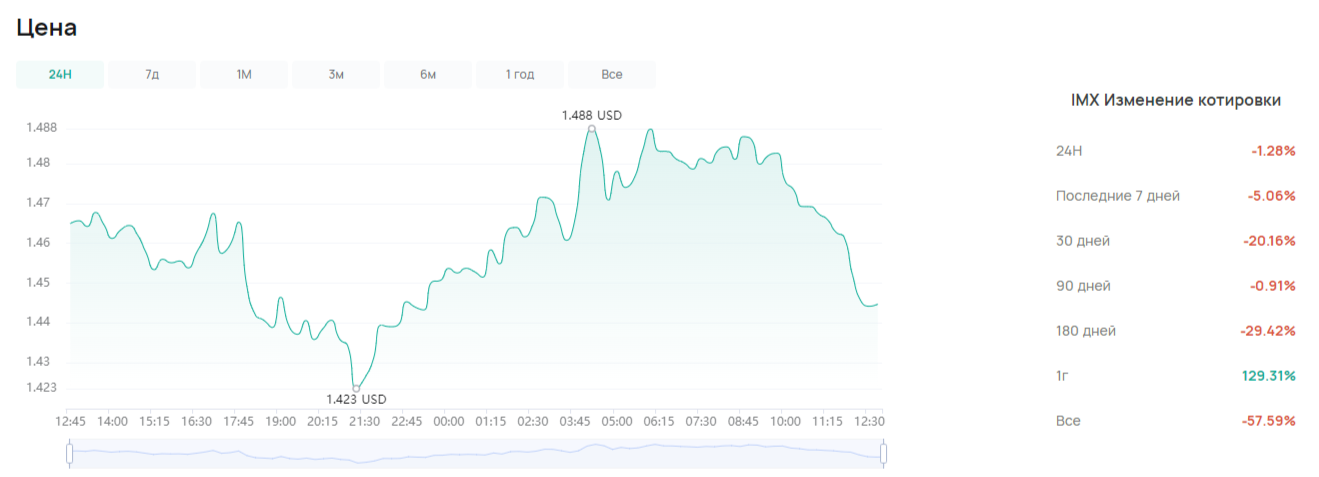Click the 1г change value 129.31%
The image size is (1319, 477).
[1268, 376]
